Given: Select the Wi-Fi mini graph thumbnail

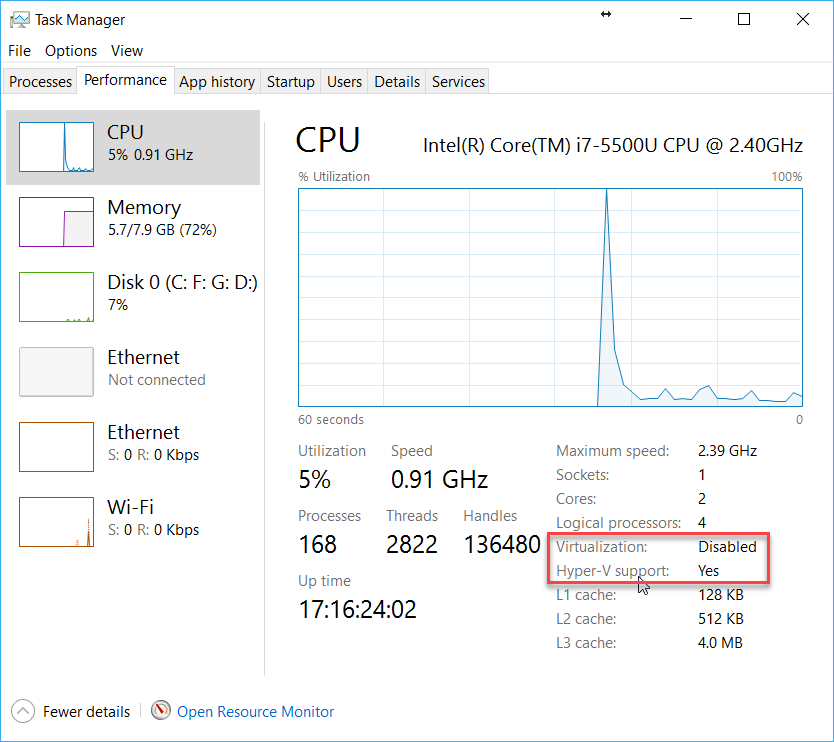Looking at the screenshot, I should click(x=56, y=522).
